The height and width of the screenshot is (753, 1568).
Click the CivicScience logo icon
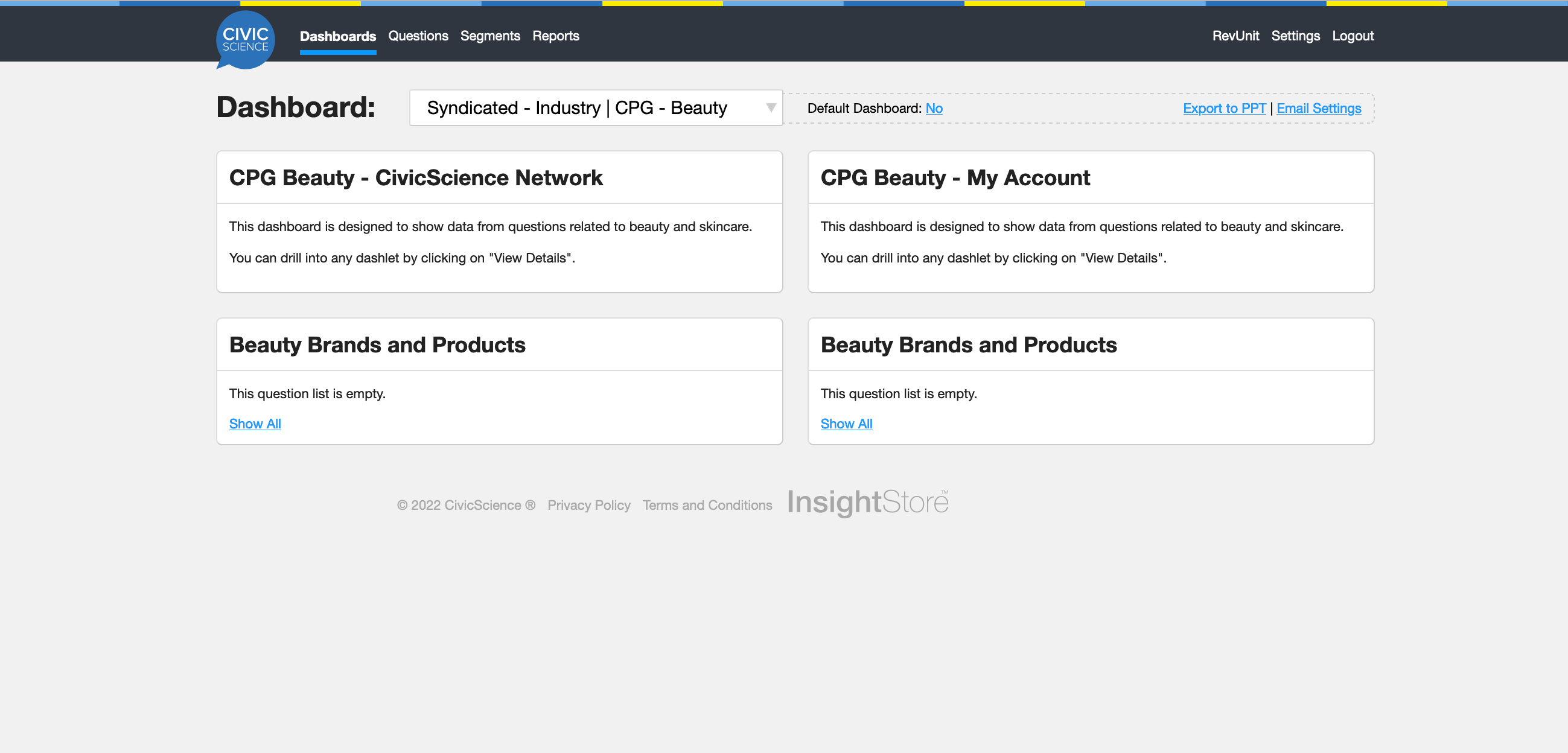coord(245,40)
